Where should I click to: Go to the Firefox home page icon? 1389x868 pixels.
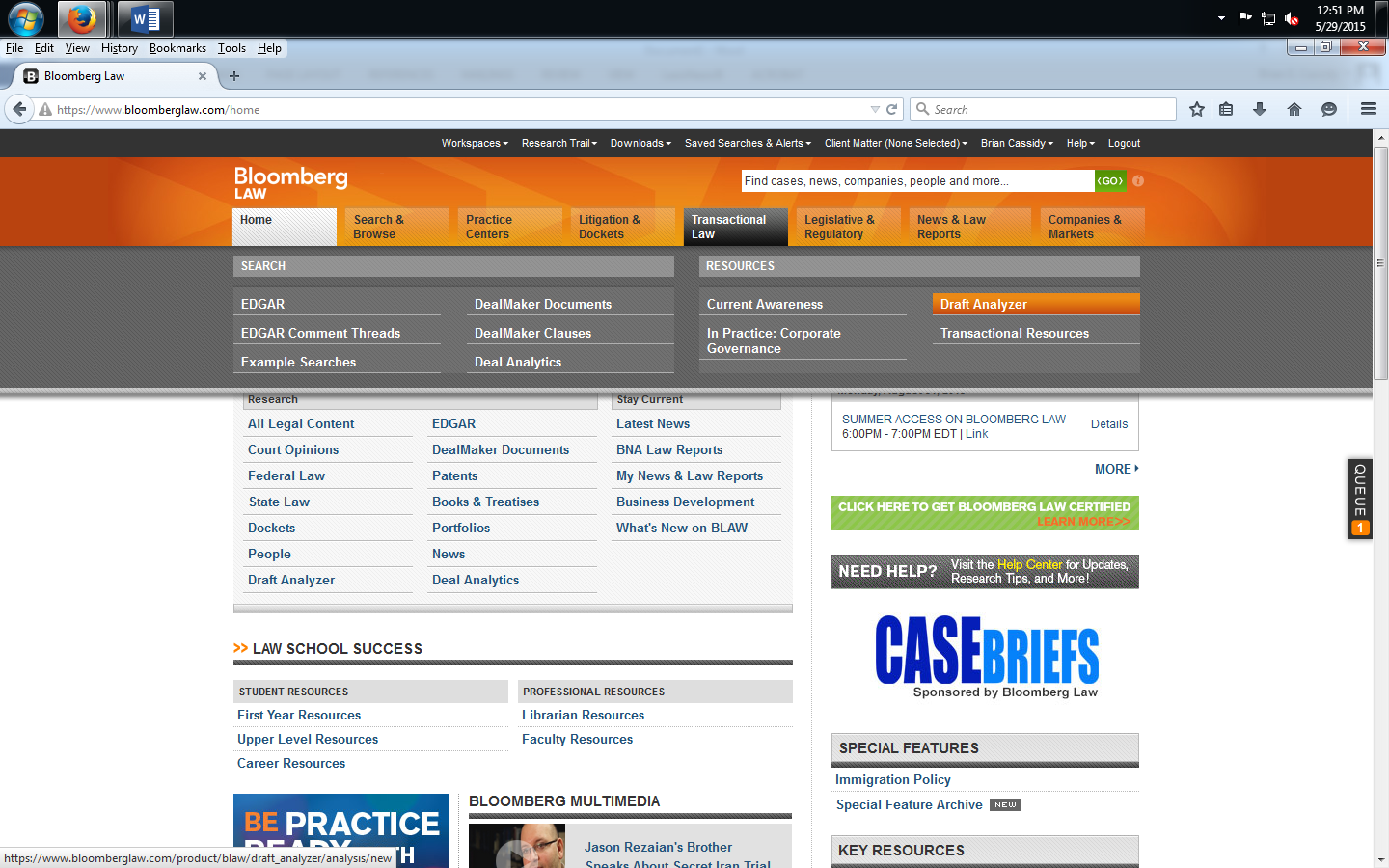point(1294,109)
